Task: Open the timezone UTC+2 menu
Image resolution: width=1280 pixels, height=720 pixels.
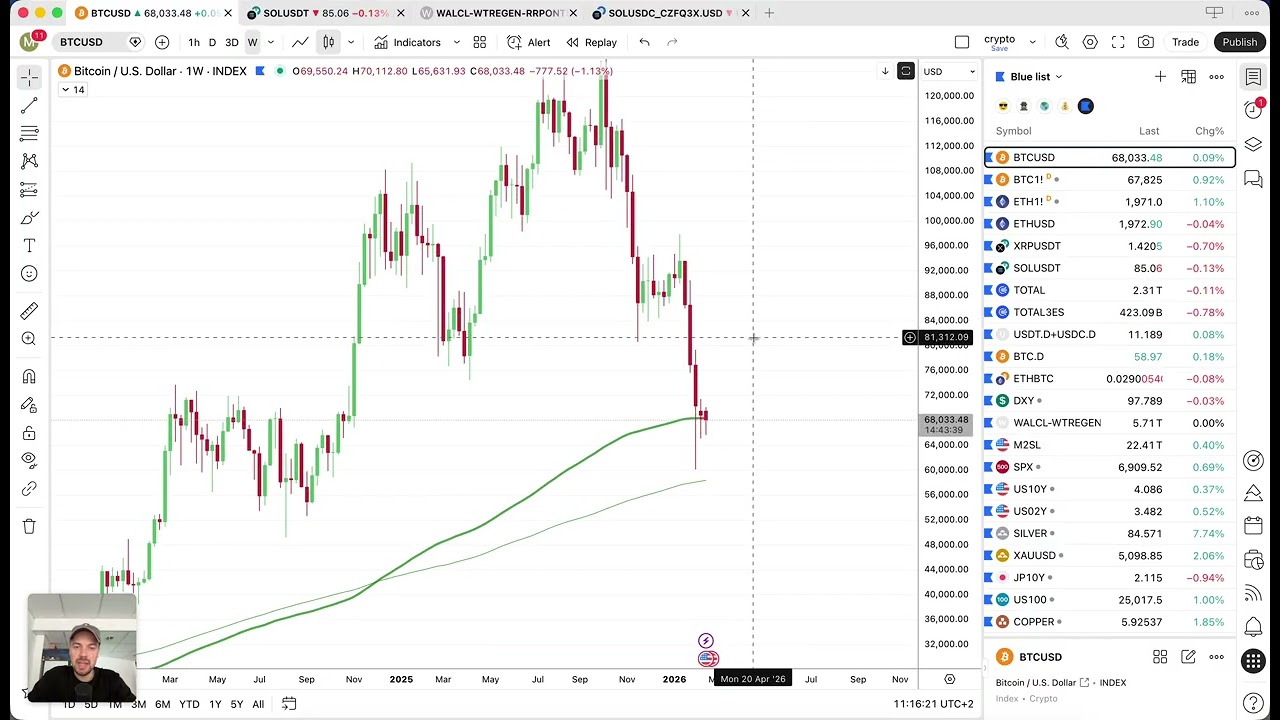Action: (x=933, y=704)
